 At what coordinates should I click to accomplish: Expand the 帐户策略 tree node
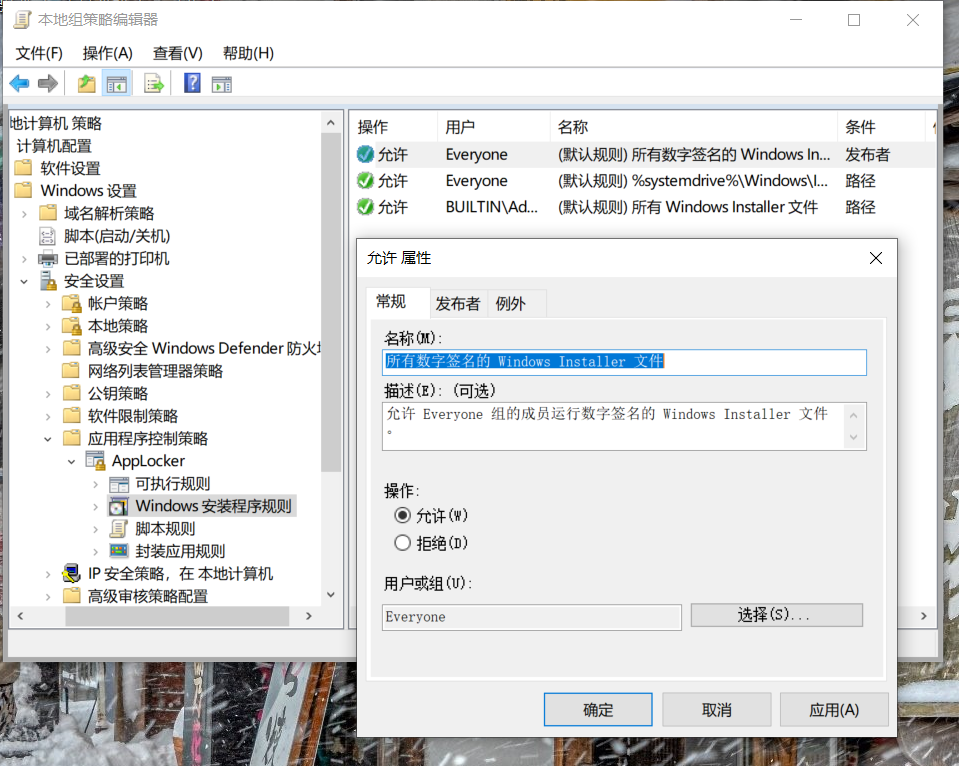pos(48,304)
